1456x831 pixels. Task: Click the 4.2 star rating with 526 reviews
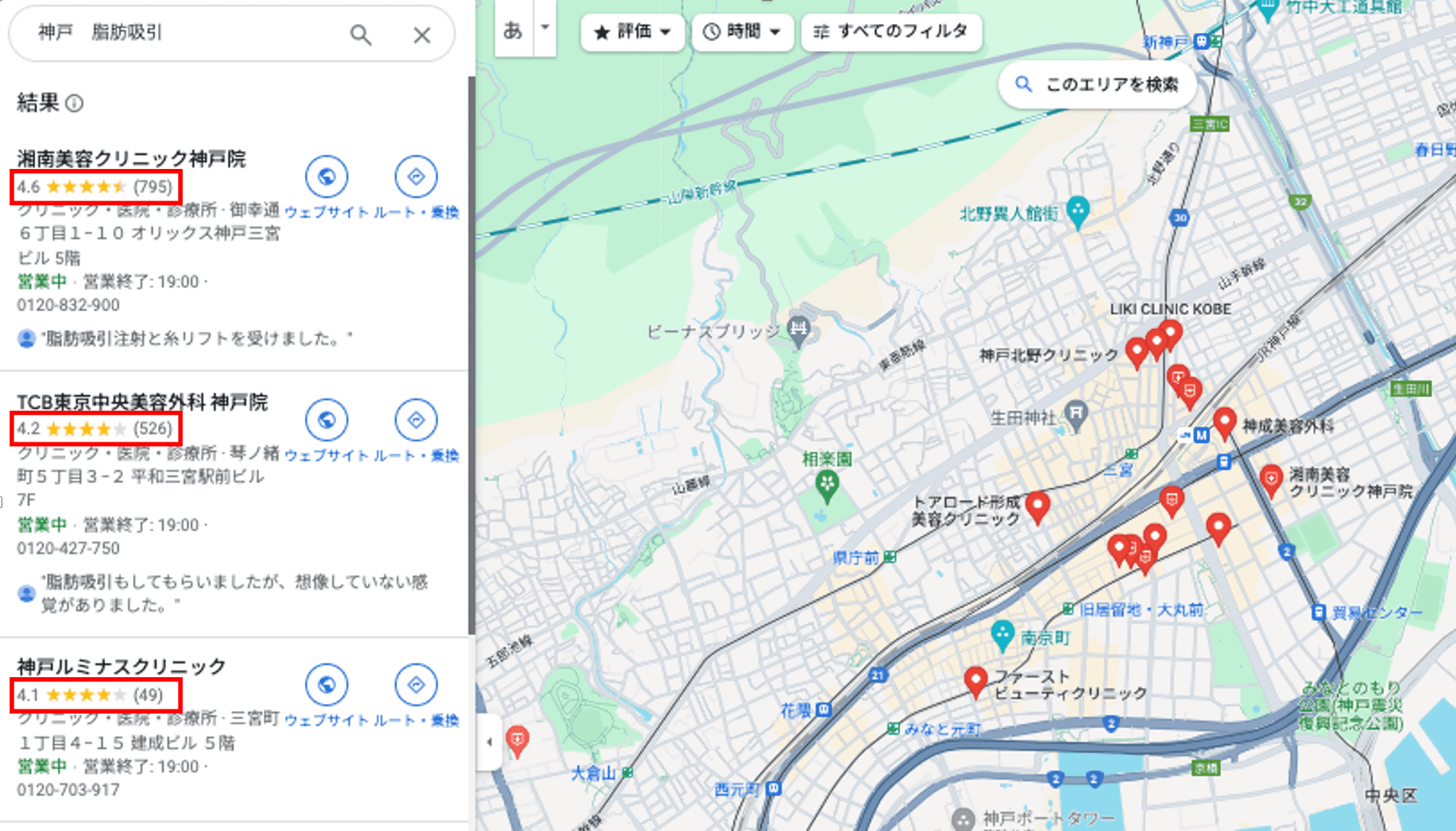[x=95, y=429]
